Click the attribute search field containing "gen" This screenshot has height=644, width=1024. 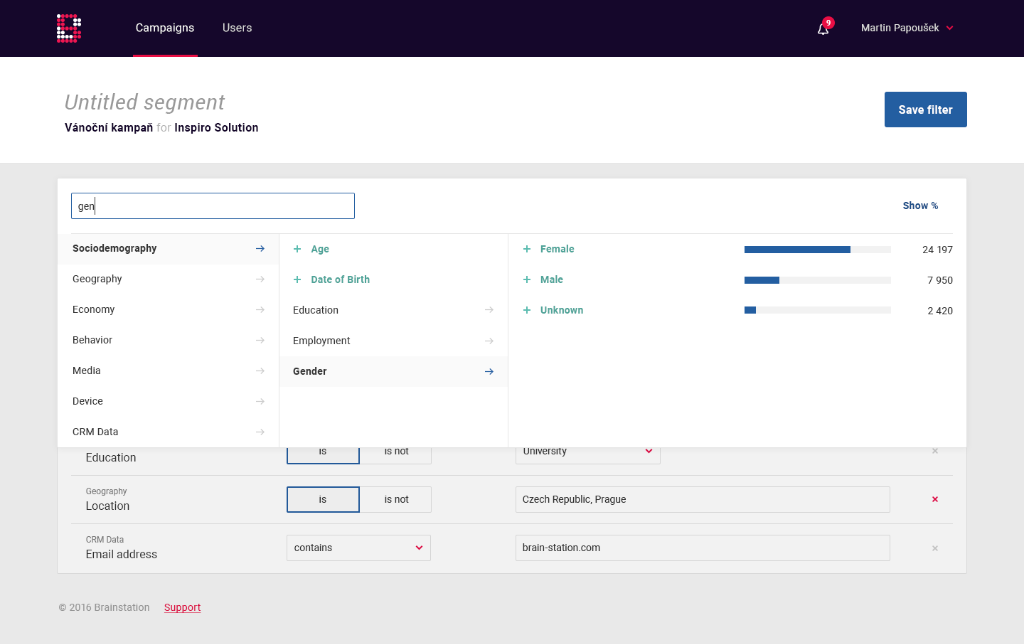pyautogui.click(x=212, y=205)
